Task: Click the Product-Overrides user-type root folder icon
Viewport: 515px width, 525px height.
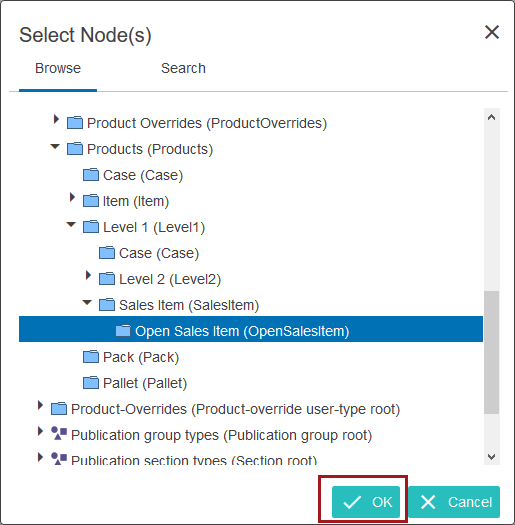Action: [59, 409]
